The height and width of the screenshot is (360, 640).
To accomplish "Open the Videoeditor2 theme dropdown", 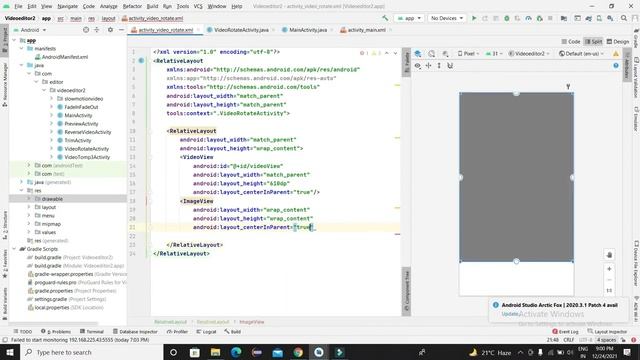I will [529, 53].
